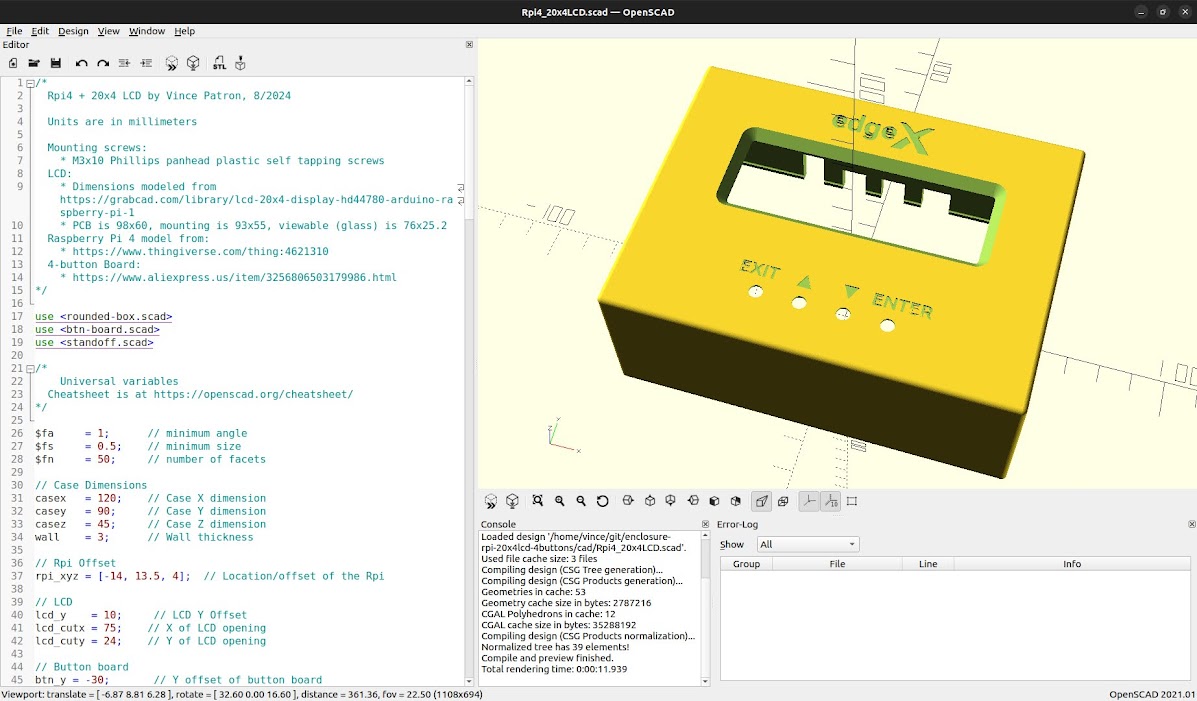Open the Edit menu
Image resolution: width=1197 pixels, height=701 pixels.
(40, 31)
